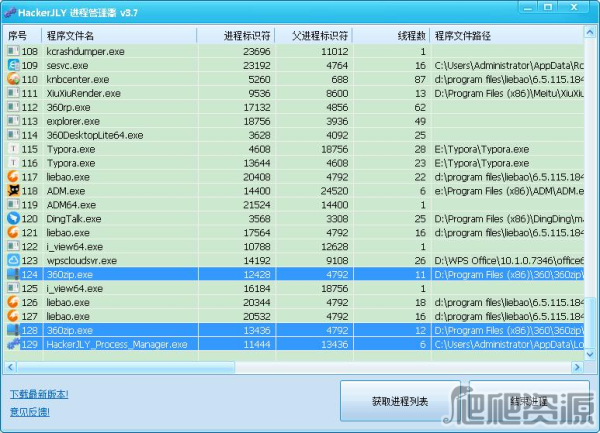Select knbcenter.exe process name
Screen dimensions: 600x433
(x=78, y=79)
